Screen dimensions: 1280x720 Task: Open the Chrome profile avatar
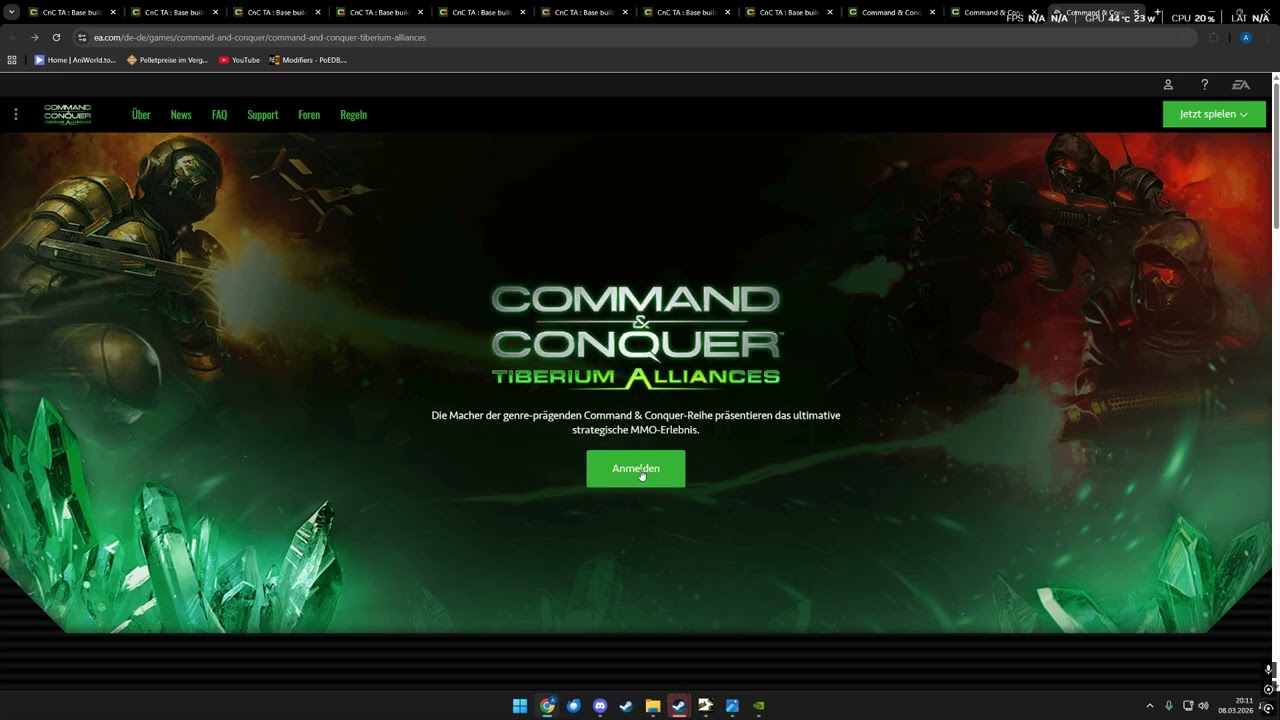click(x=1245, y=37)
